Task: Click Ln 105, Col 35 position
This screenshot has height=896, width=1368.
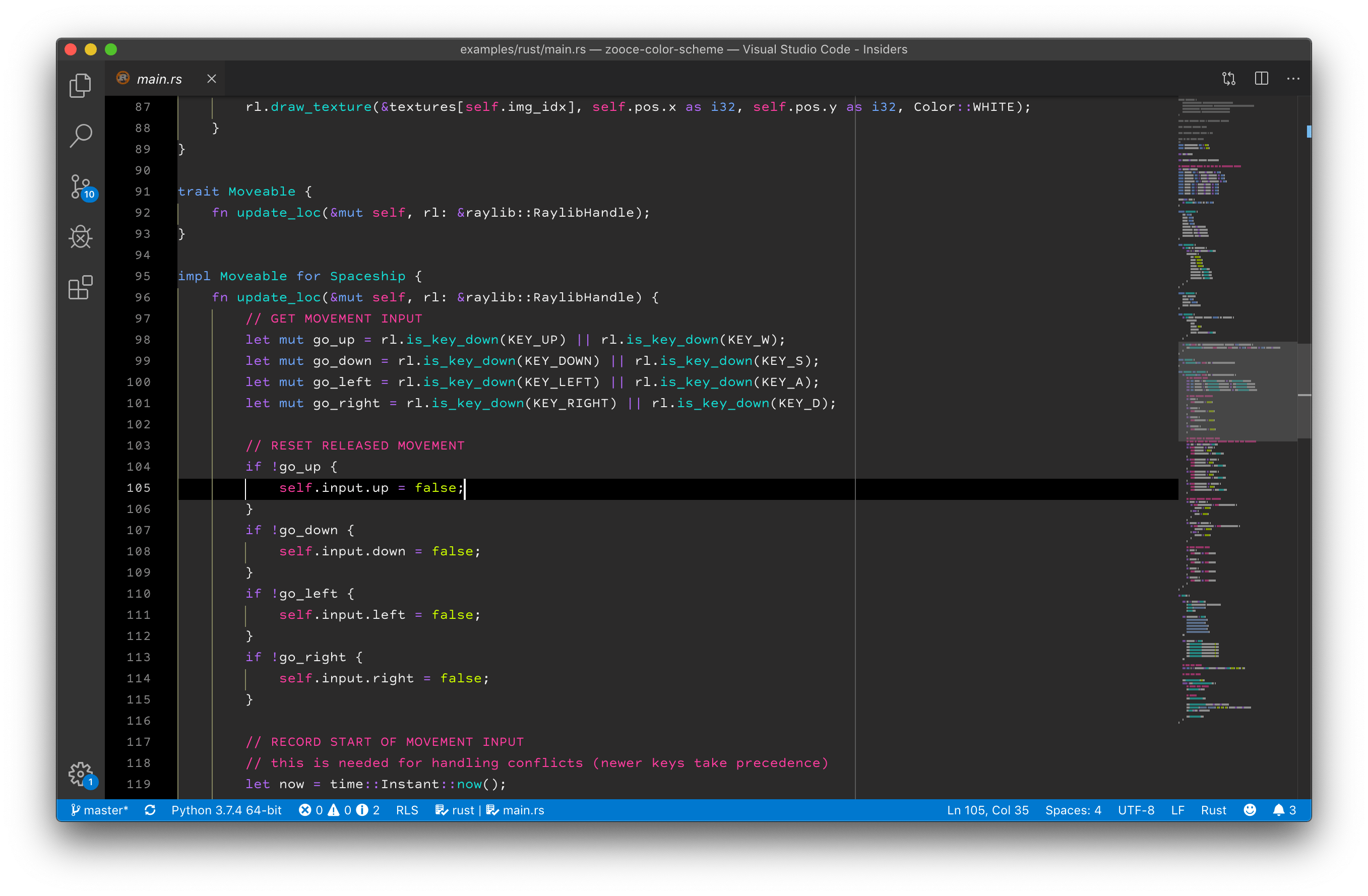Action: pos(987,810)
